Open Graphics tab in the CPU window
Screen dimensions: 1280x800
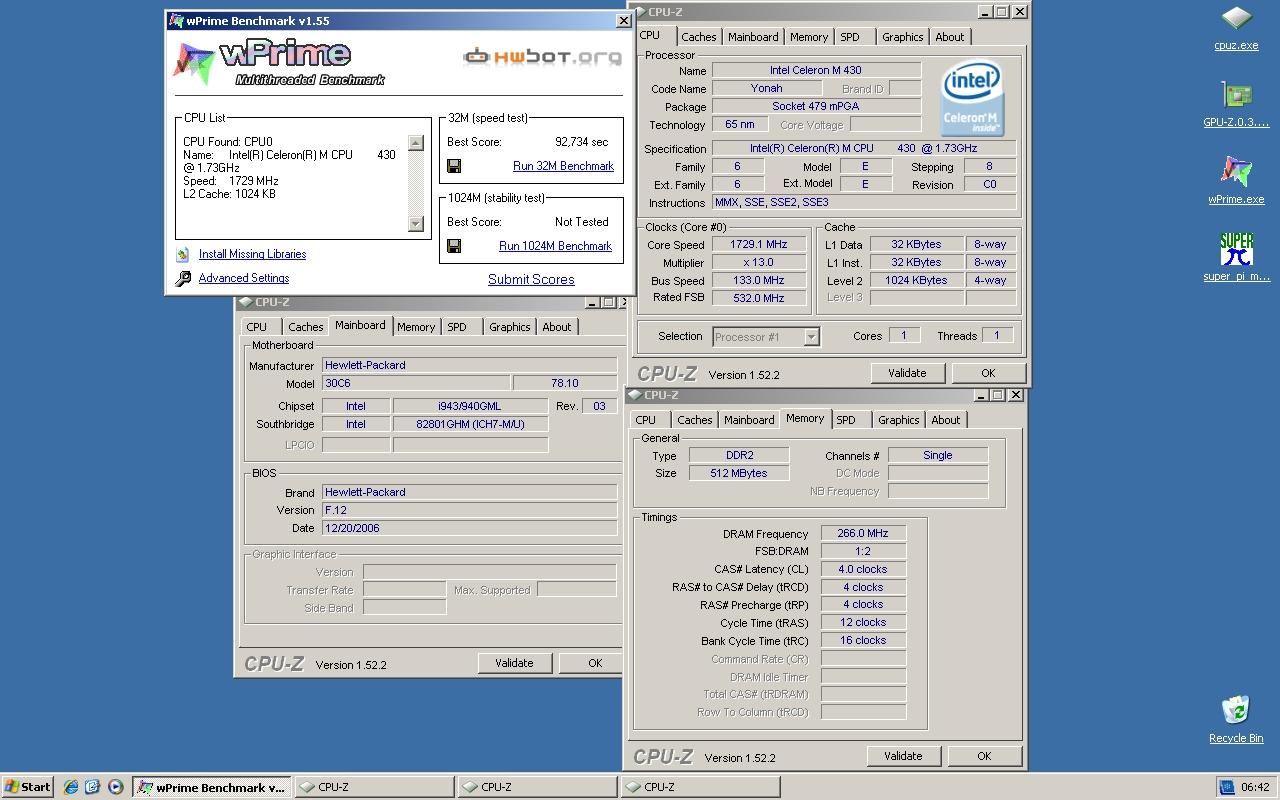tap(902, 37)
